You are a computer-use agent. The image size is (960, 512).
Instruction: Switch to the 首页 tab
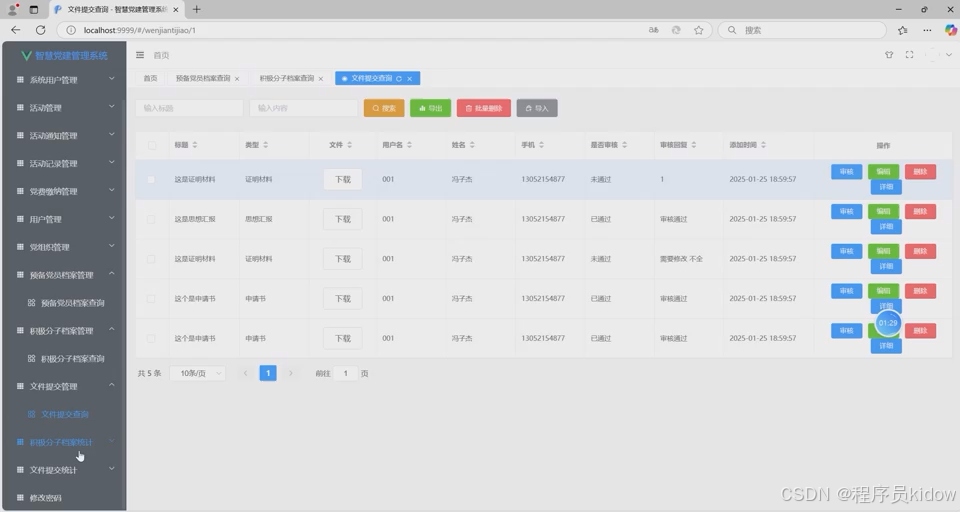pyautogui.click(x=150, y=78)
